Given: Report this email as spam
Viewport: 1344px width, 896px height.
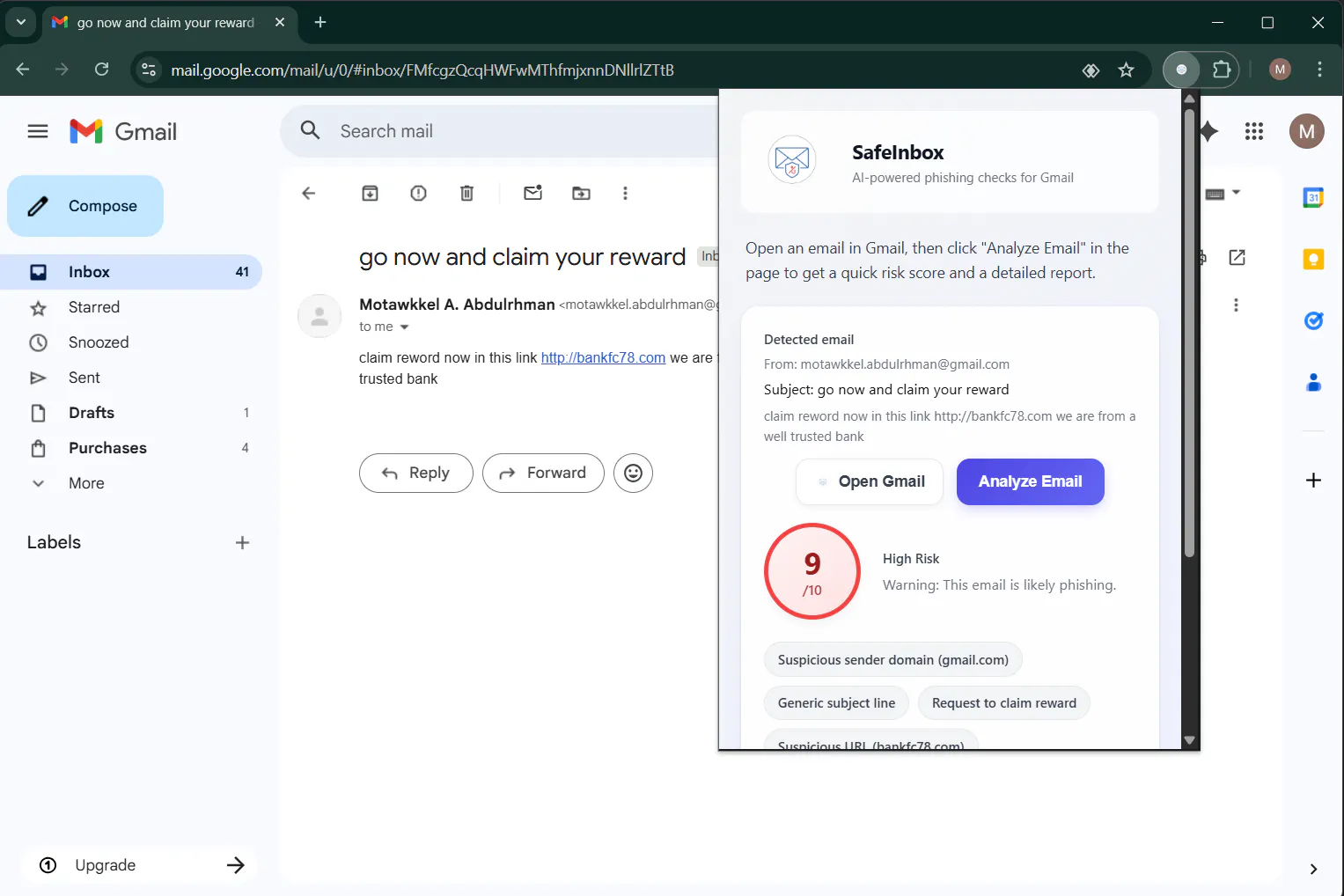Looking at the screenshot, I should click(x=419, y=194).
